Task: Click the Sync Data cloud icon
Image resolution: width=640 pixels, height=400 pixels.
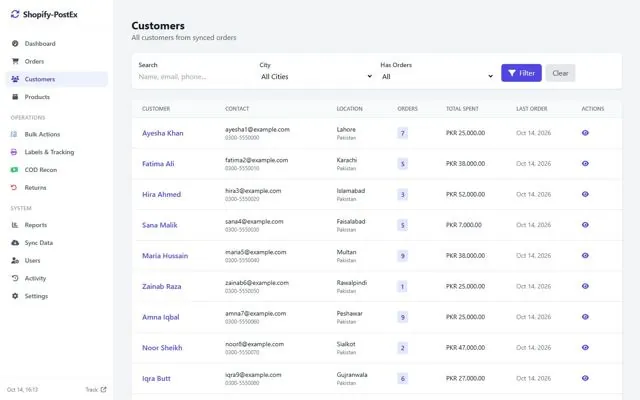Action: (x=15, y=242)
